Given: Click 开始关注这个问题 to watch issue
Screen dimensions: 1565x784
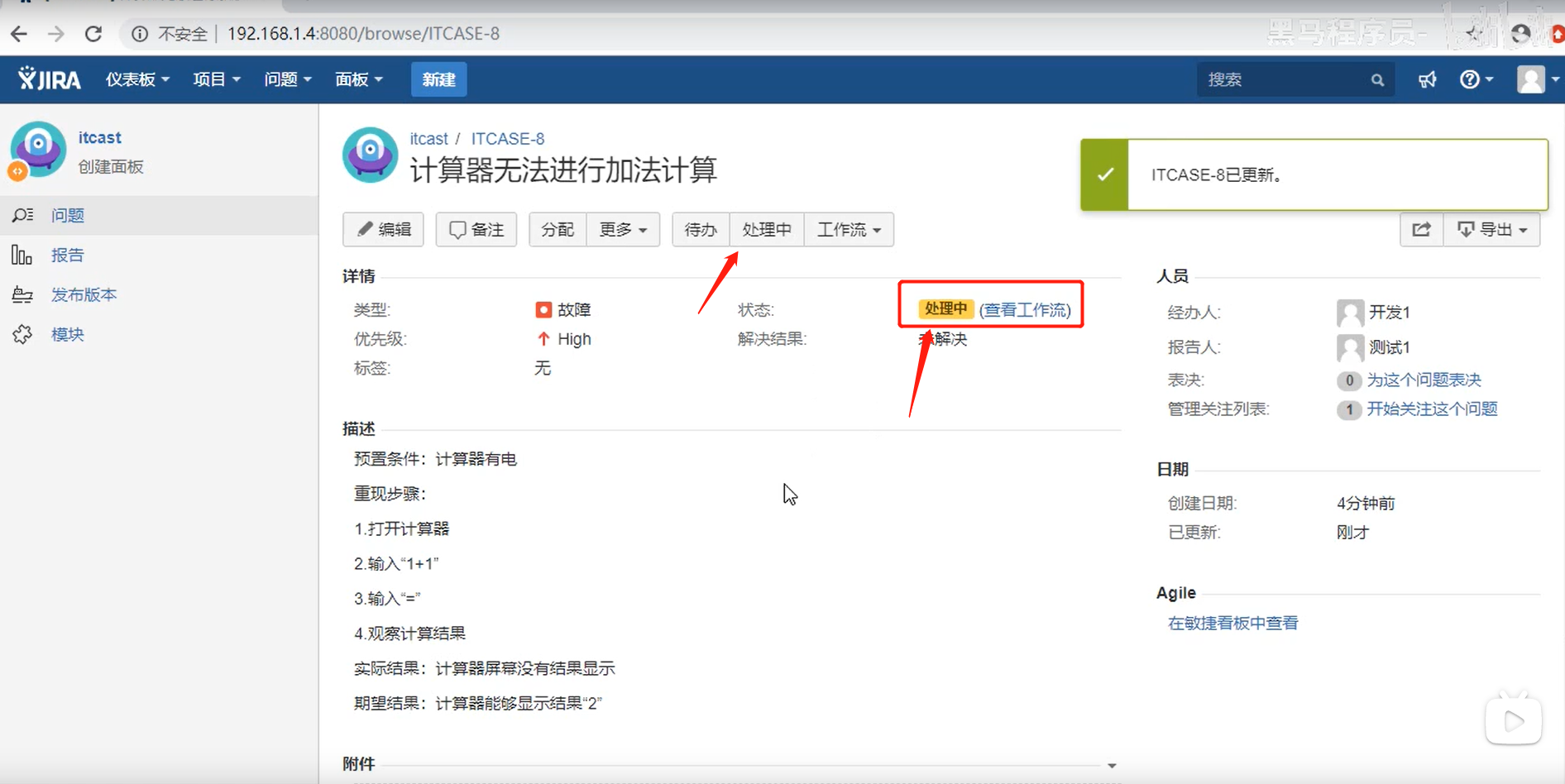Looking at the screenshot, I should pos(1433,409).
